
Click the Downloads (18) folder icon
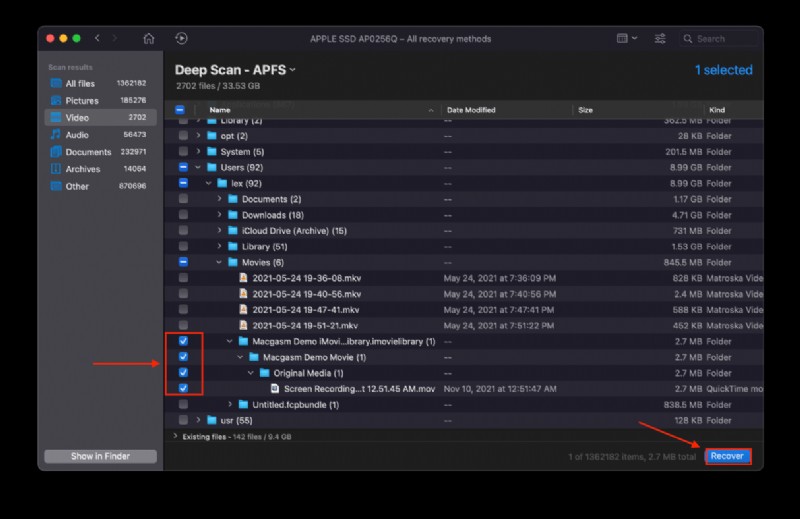pos(233,215)
